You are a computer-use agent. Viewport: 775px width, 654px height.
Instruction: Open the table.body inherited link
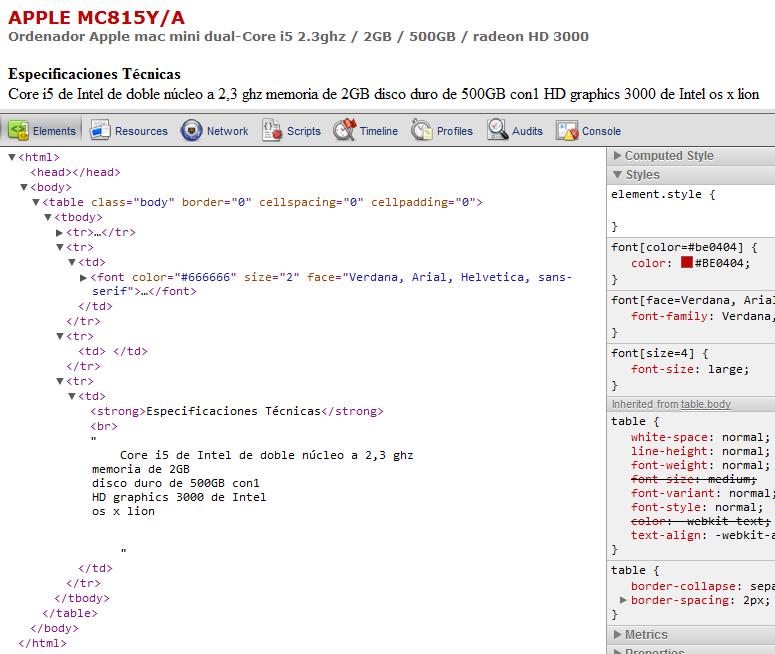point(705,404)
